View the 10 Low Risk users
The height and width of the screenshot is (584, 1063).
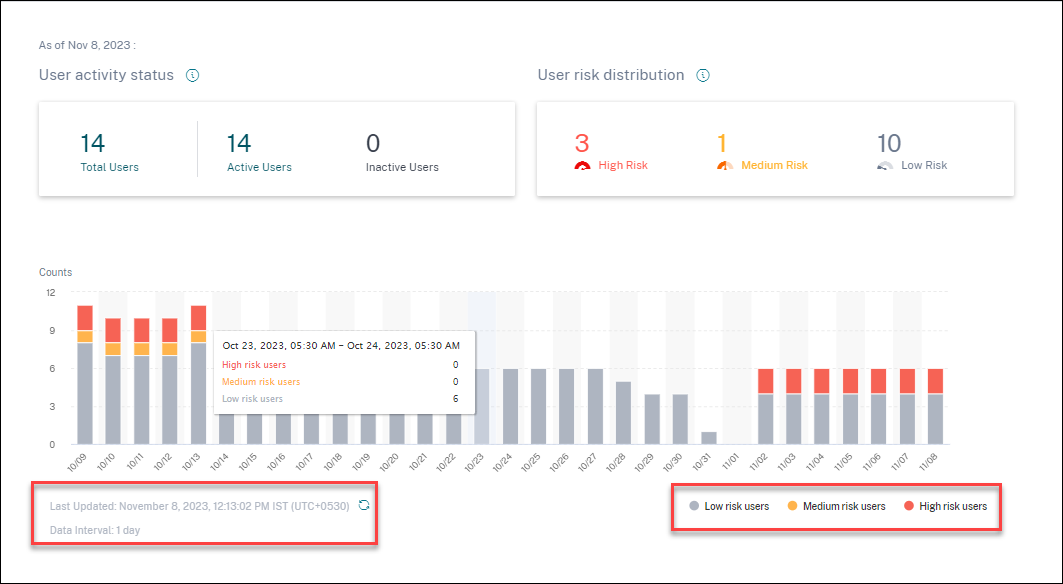(888, 144)
